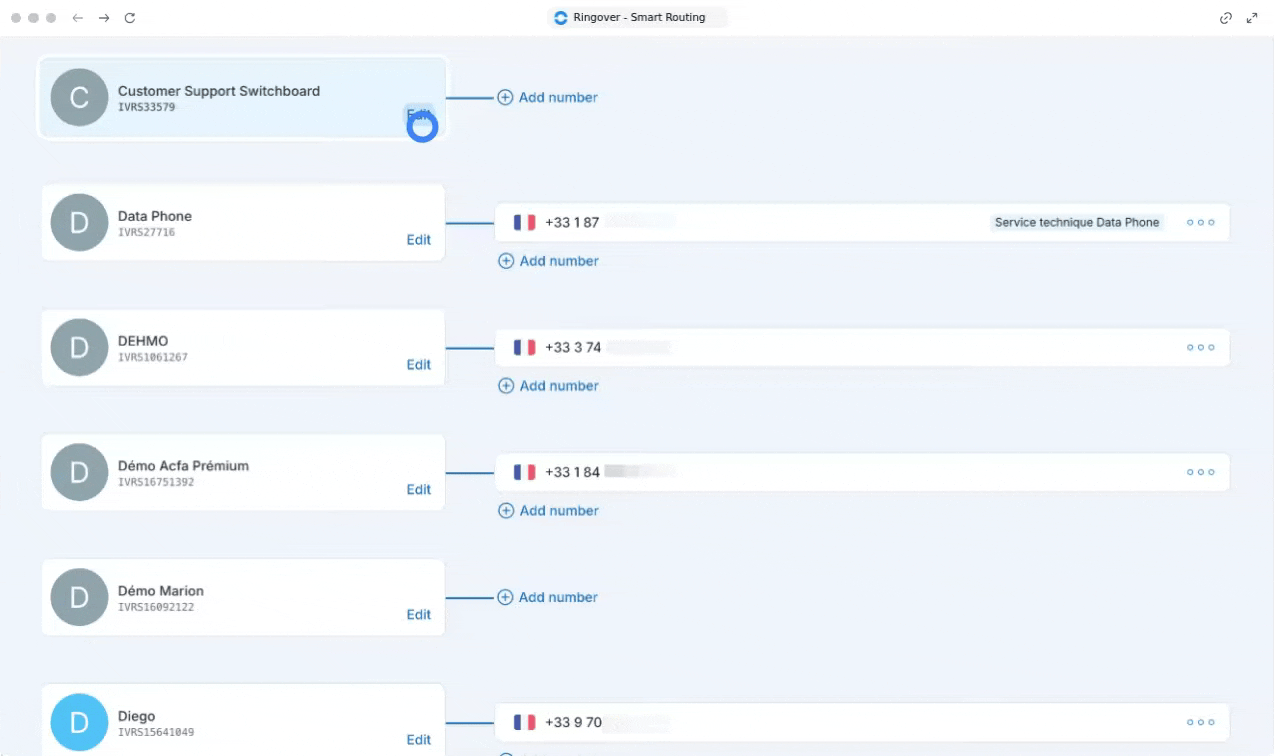Edit the Data Phone IVR
The width and height of the screenshot is (1274, 756).
coord(419,240)
